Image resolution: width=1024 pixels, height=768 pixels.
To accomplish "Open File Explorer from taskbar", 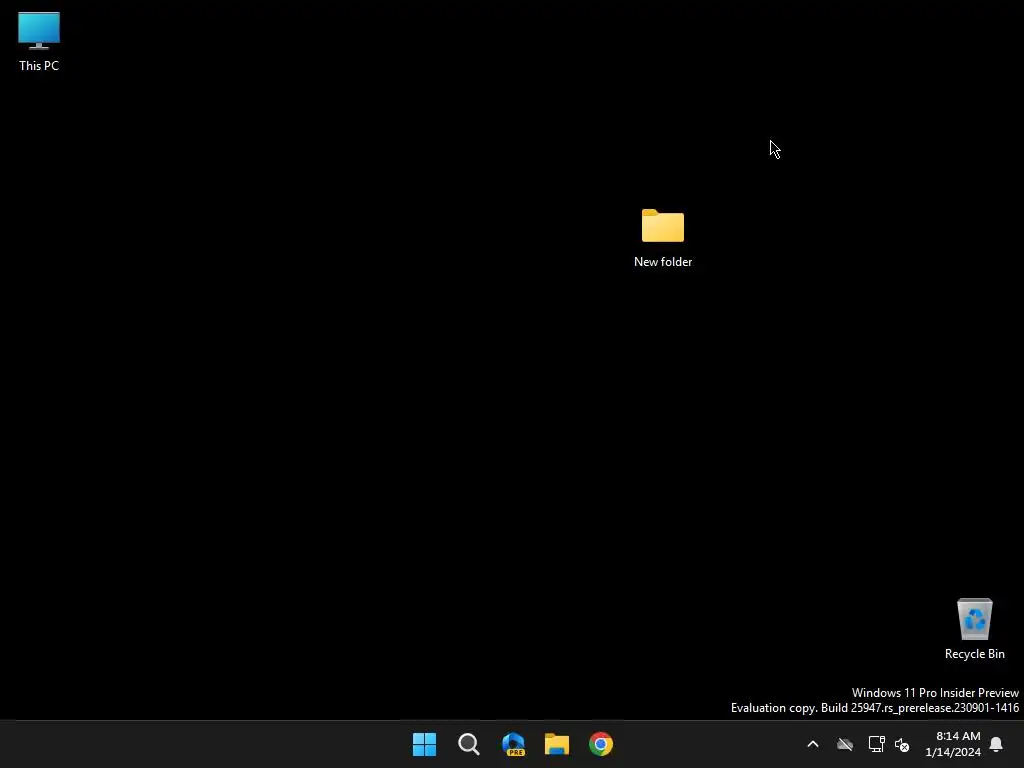I will 557,744.
